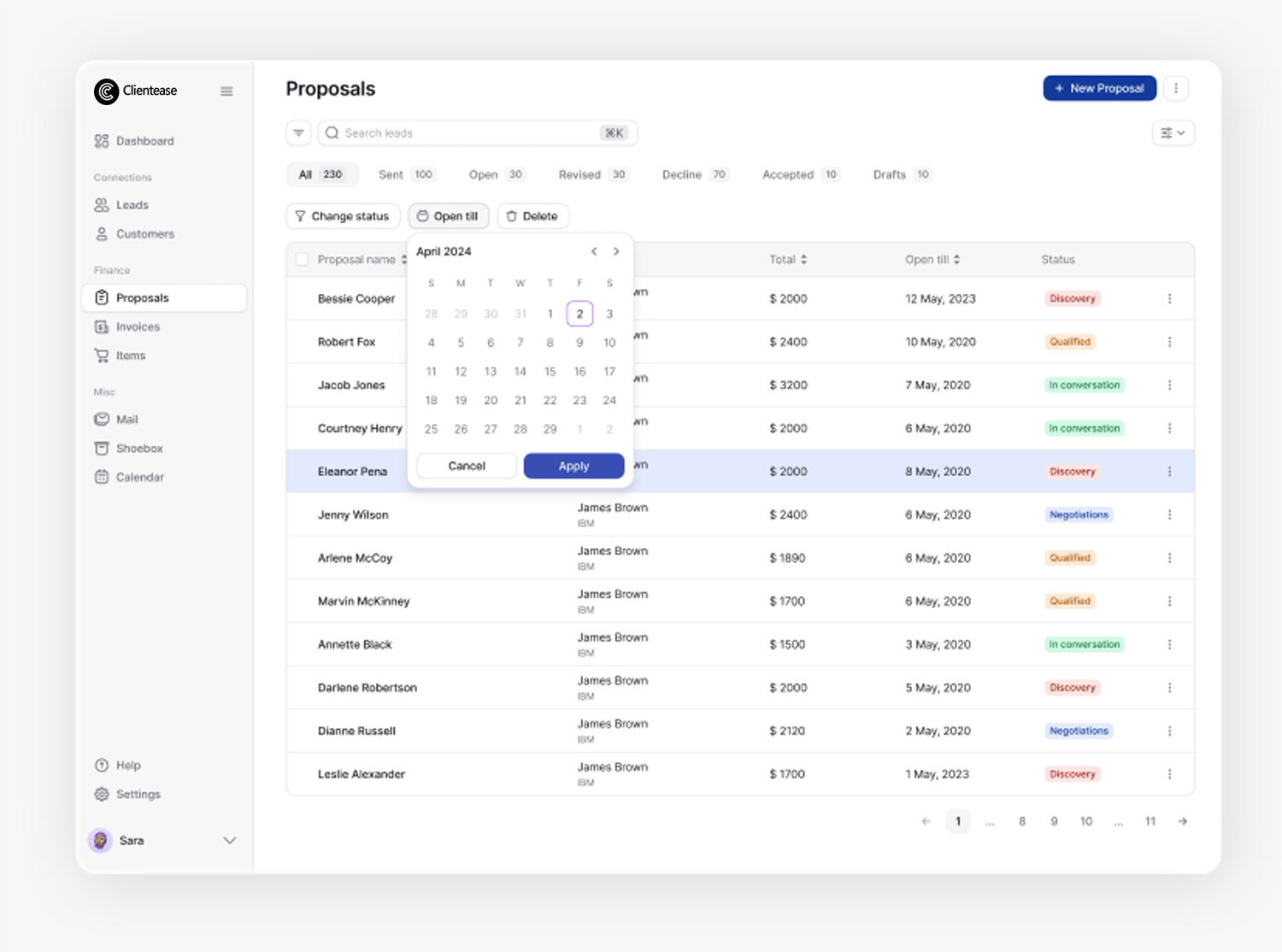1282x952 pixels.
Task: Expand the Sara user account dropdown
Action: 229,841
